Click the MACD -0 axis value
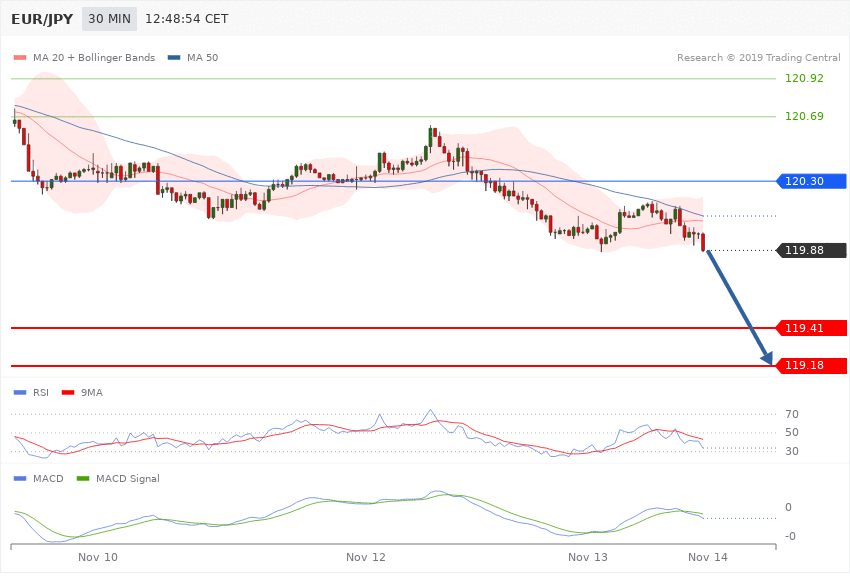The height and width of the screenshot is (576, 850). tap(790, 536)
